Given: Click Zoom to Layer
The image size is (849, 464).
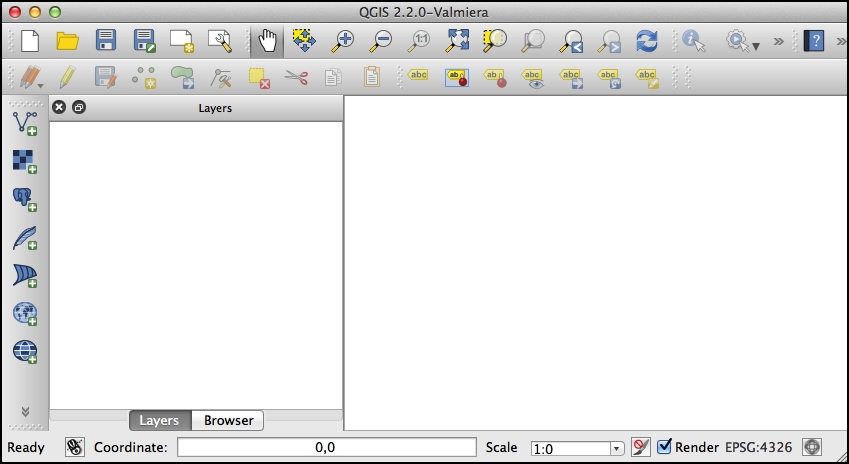Looking at the screenshot, I should tap(533, 41).
